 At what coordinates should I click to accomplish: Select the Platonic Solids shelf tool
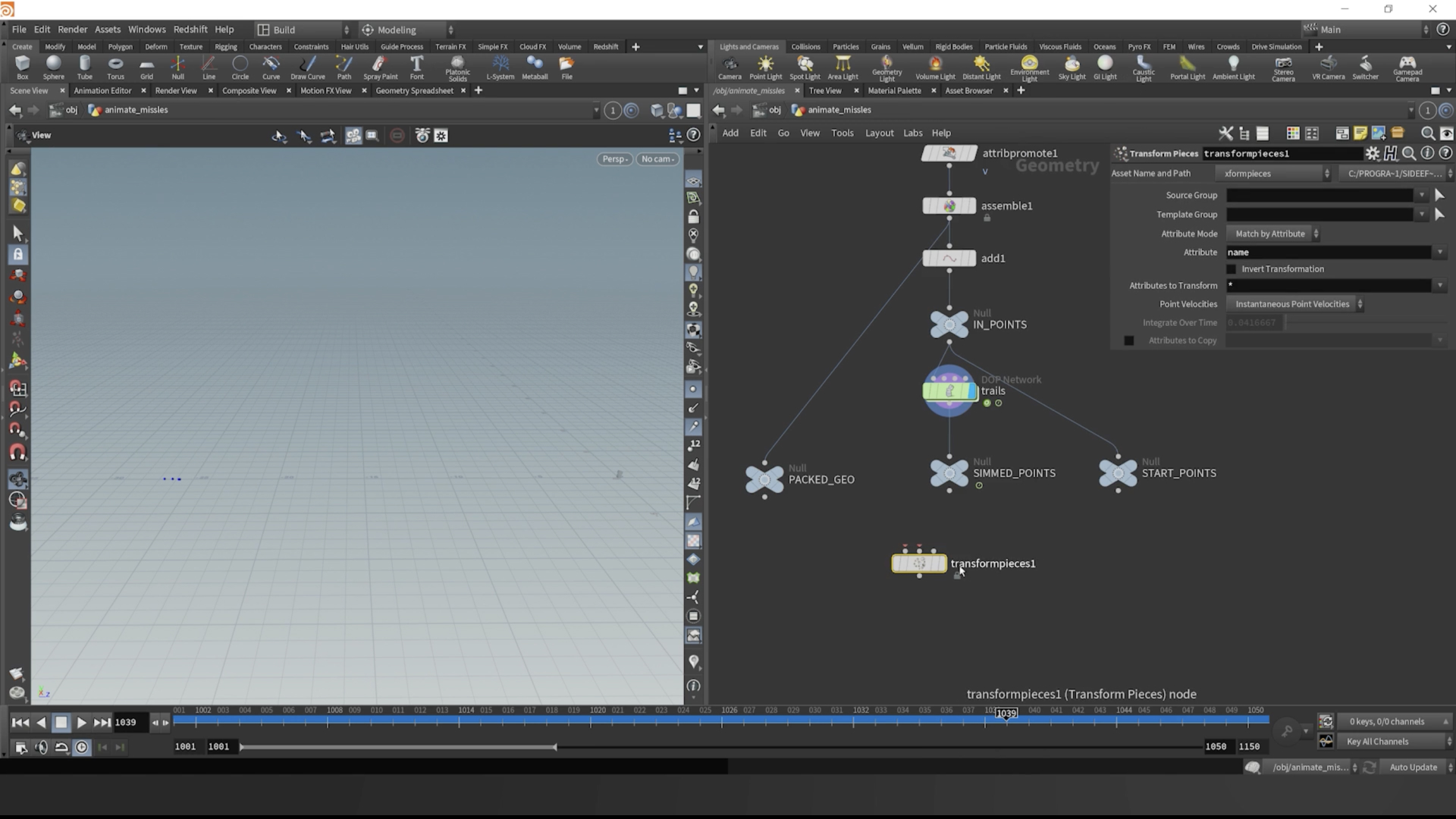[457, 68]
